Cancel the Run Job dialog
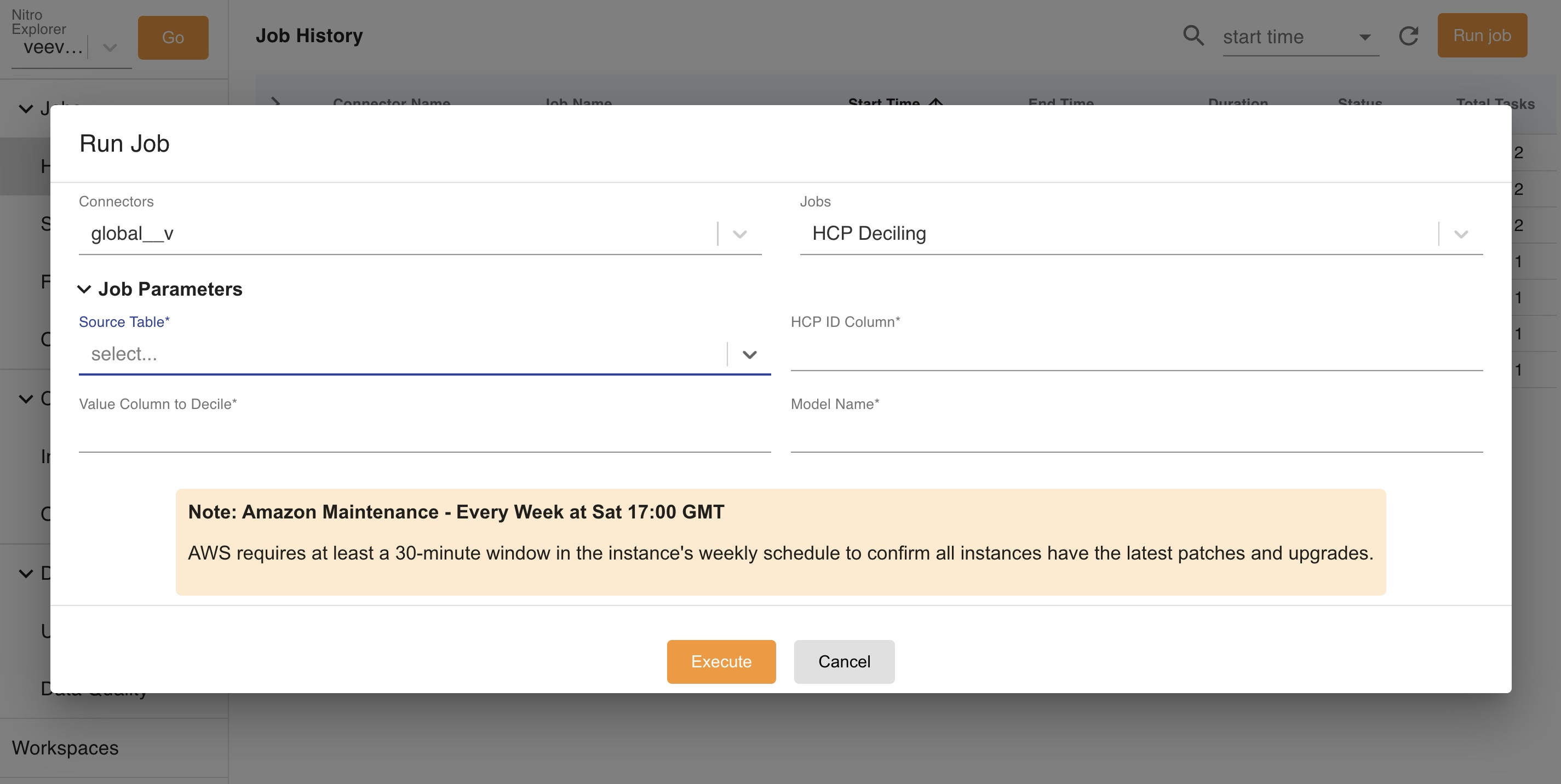 point(843,661)
